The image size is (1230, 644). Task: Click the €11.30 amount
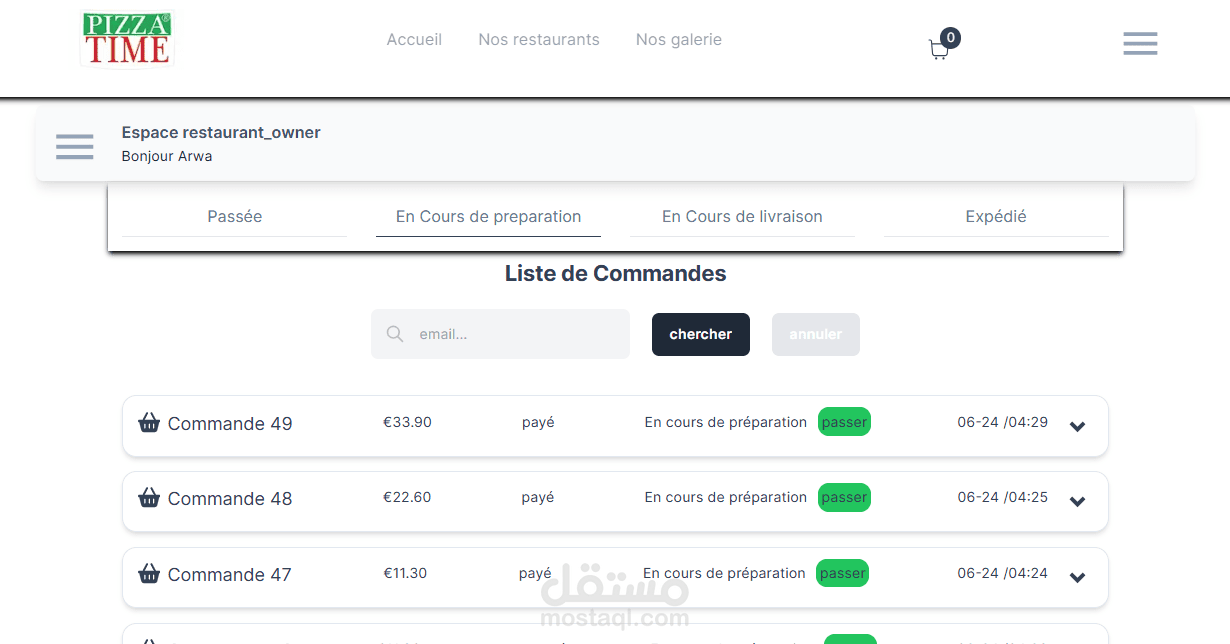pyautogui.click(x=405, y=573)
